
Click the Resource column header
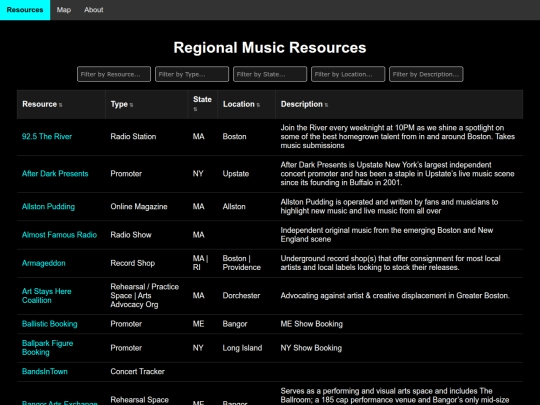[61, 104]
